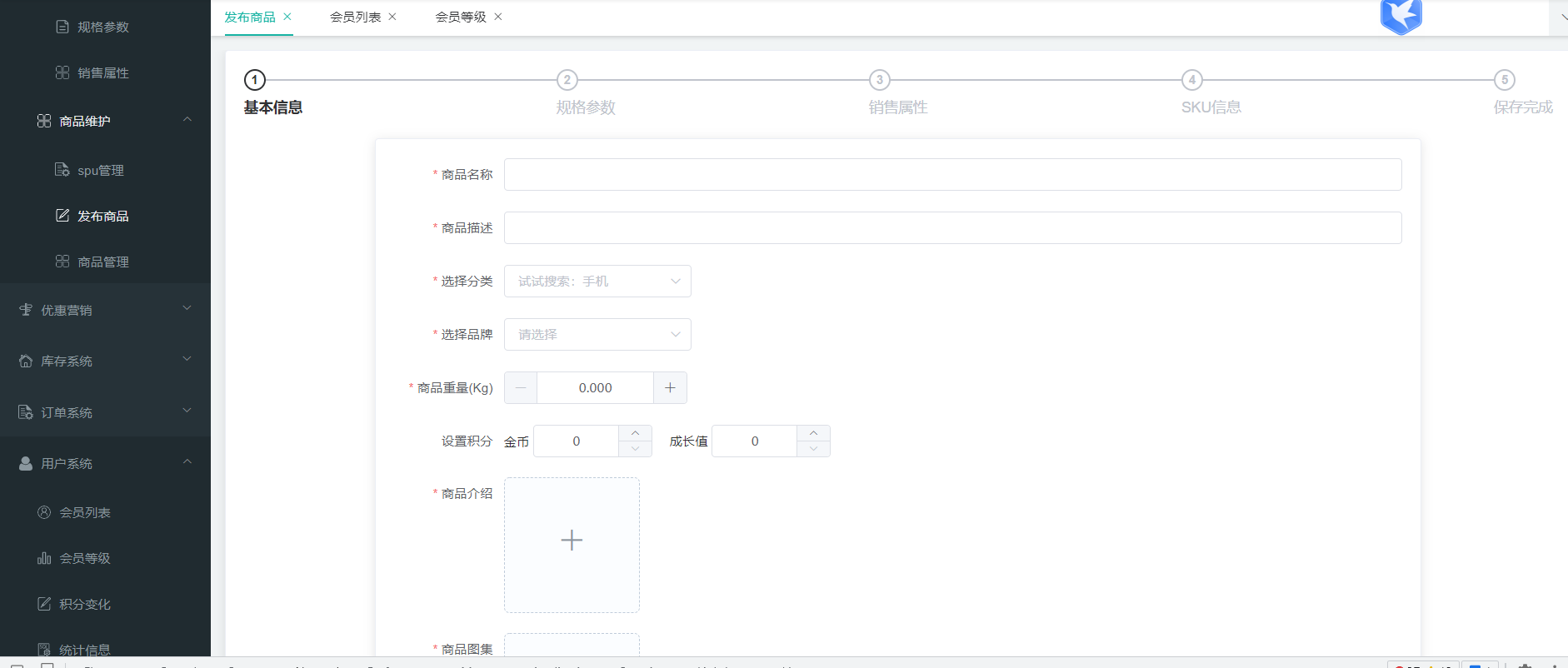1568x668 pixels.
Task: Click the 商品图集 upload box
Action: pos(572,646)
